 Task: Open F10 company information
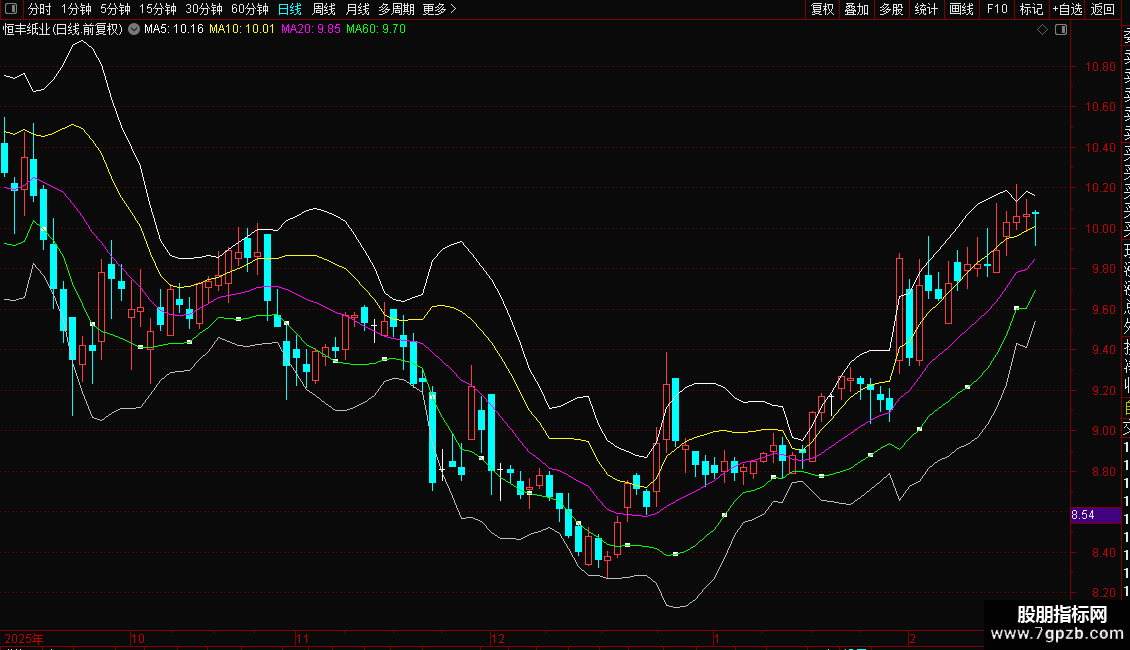997,9
